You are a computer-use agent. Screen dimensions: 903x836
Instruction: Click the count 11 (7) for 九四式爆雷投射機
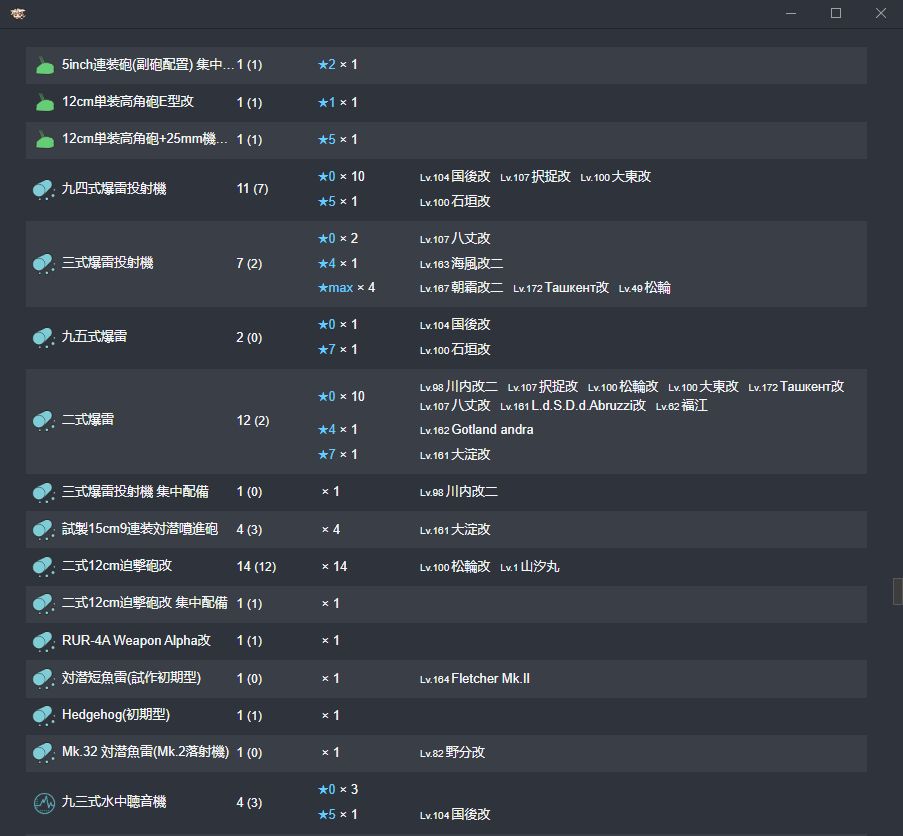pyautogui.click(x=252, y=189)
